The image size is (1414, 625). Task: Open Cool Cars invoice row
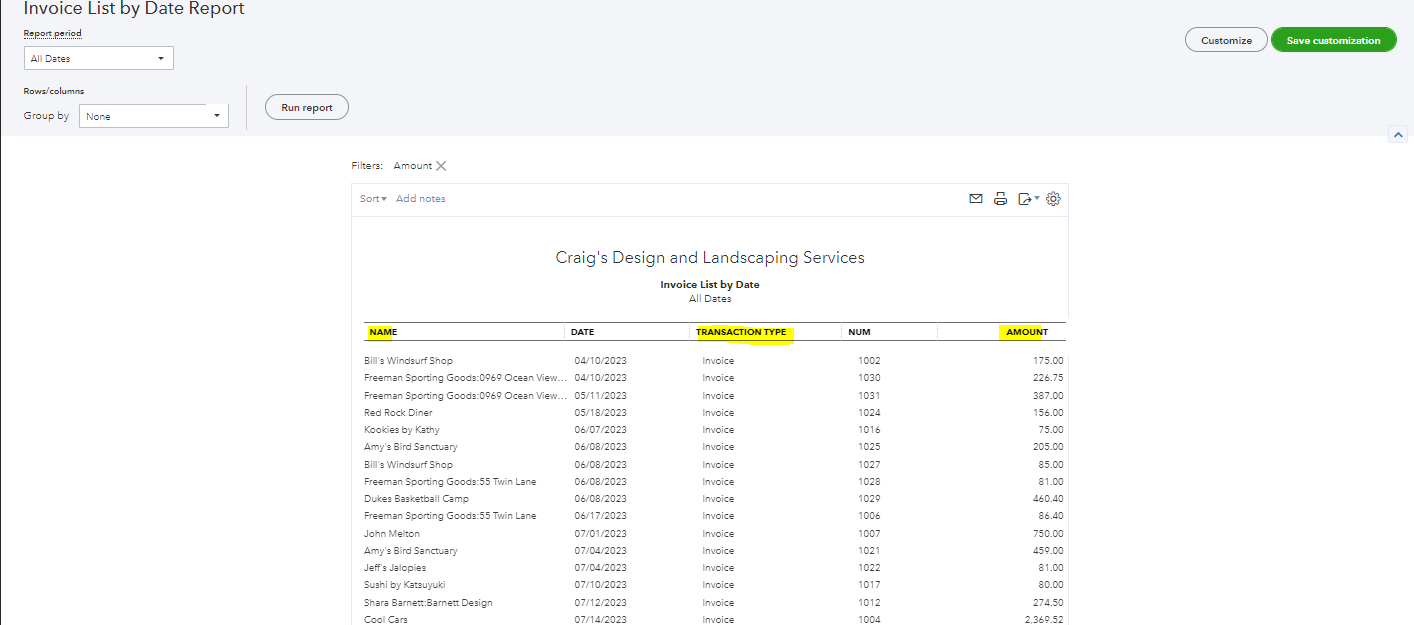click(x=714, y=620)
